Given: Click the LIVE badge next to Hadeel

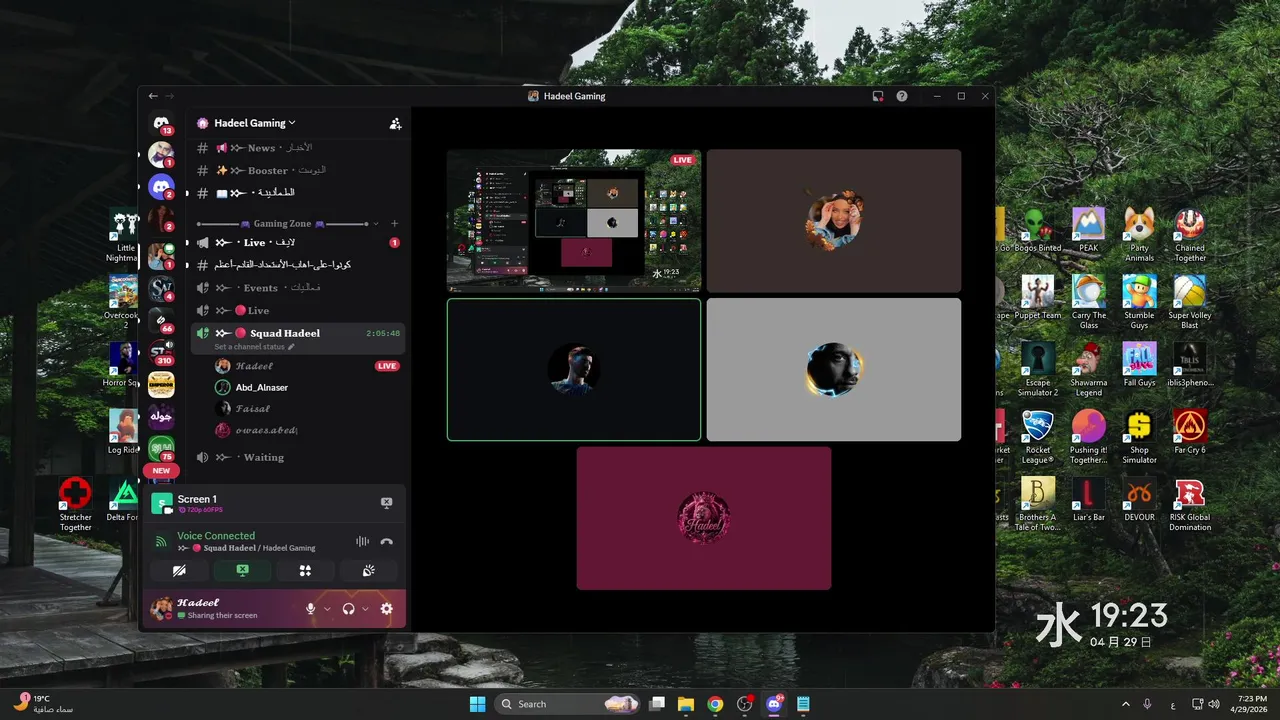Looking at the screenshot, I should tap(387, 366).
